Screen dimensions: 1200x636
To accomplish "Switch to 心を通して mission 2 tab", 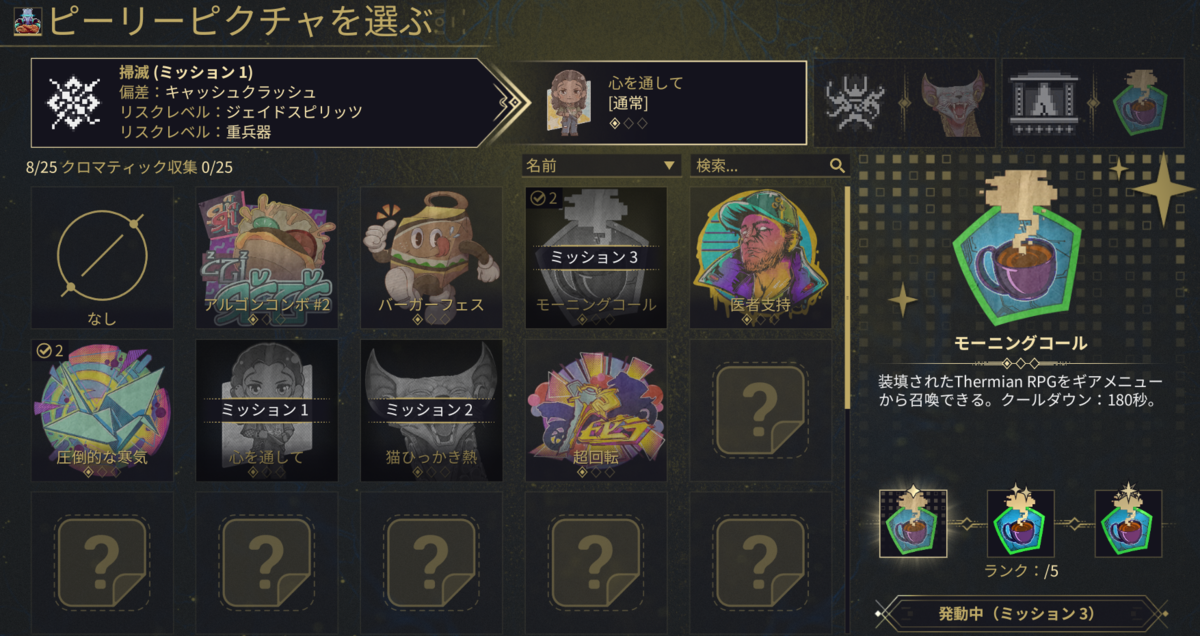I will 660,103.
